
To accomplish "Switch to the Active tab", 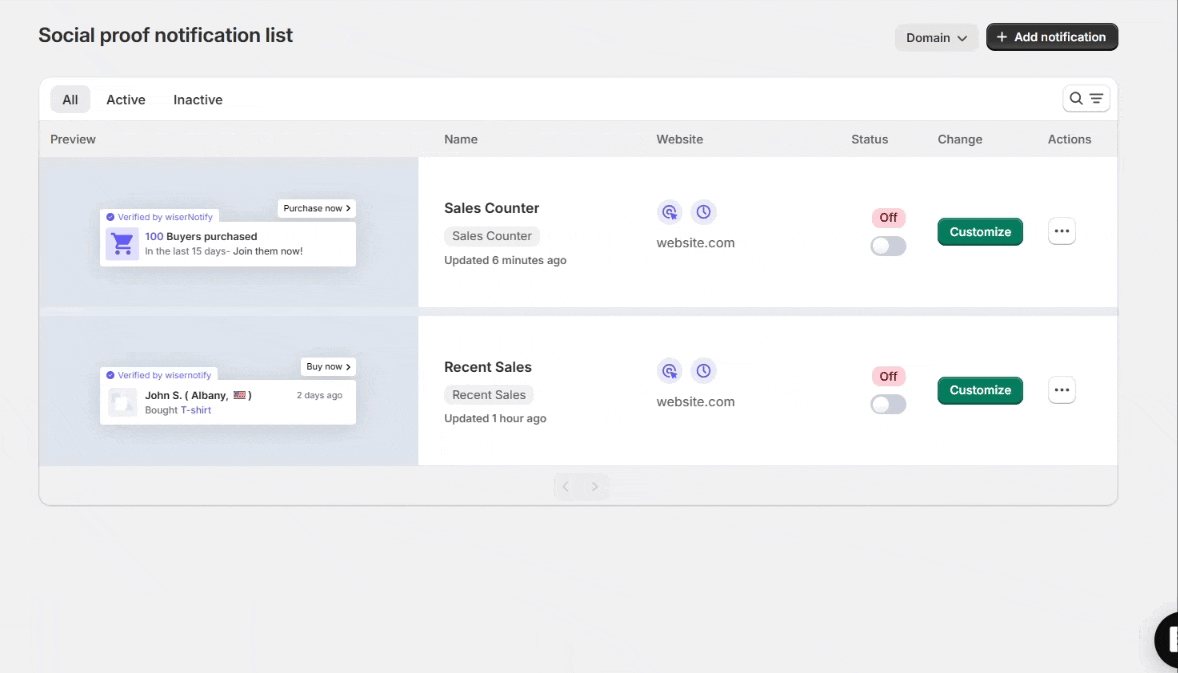I will point(125,99).
